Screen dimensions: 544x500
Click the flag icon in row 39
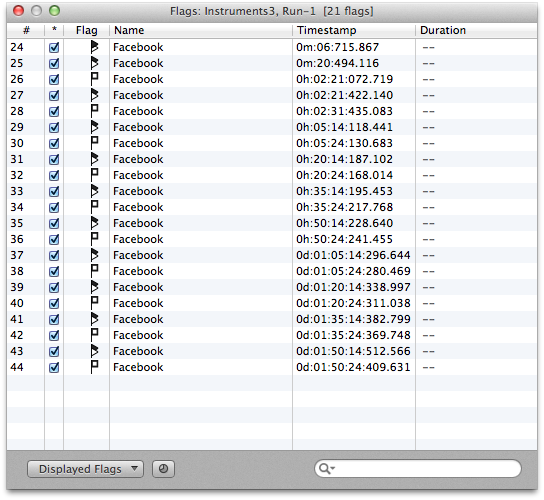tap(94, 287)
